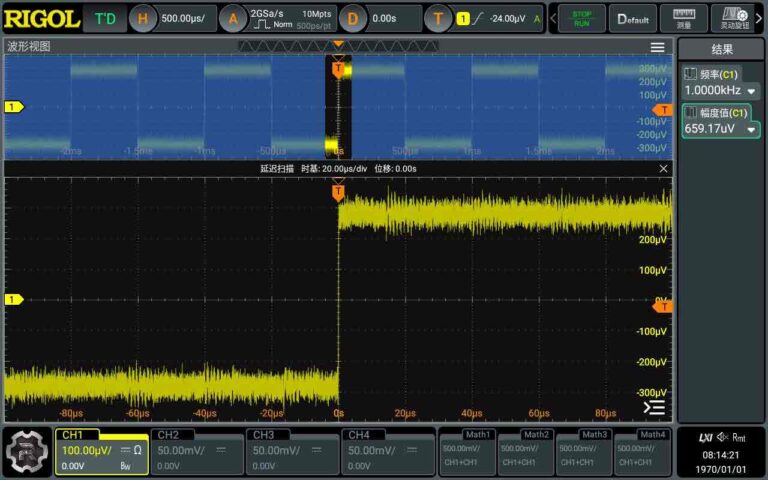Click the orange H horizontal timebase icon
The height and width of the screenshot is (480, 768).
coord(144,18)
